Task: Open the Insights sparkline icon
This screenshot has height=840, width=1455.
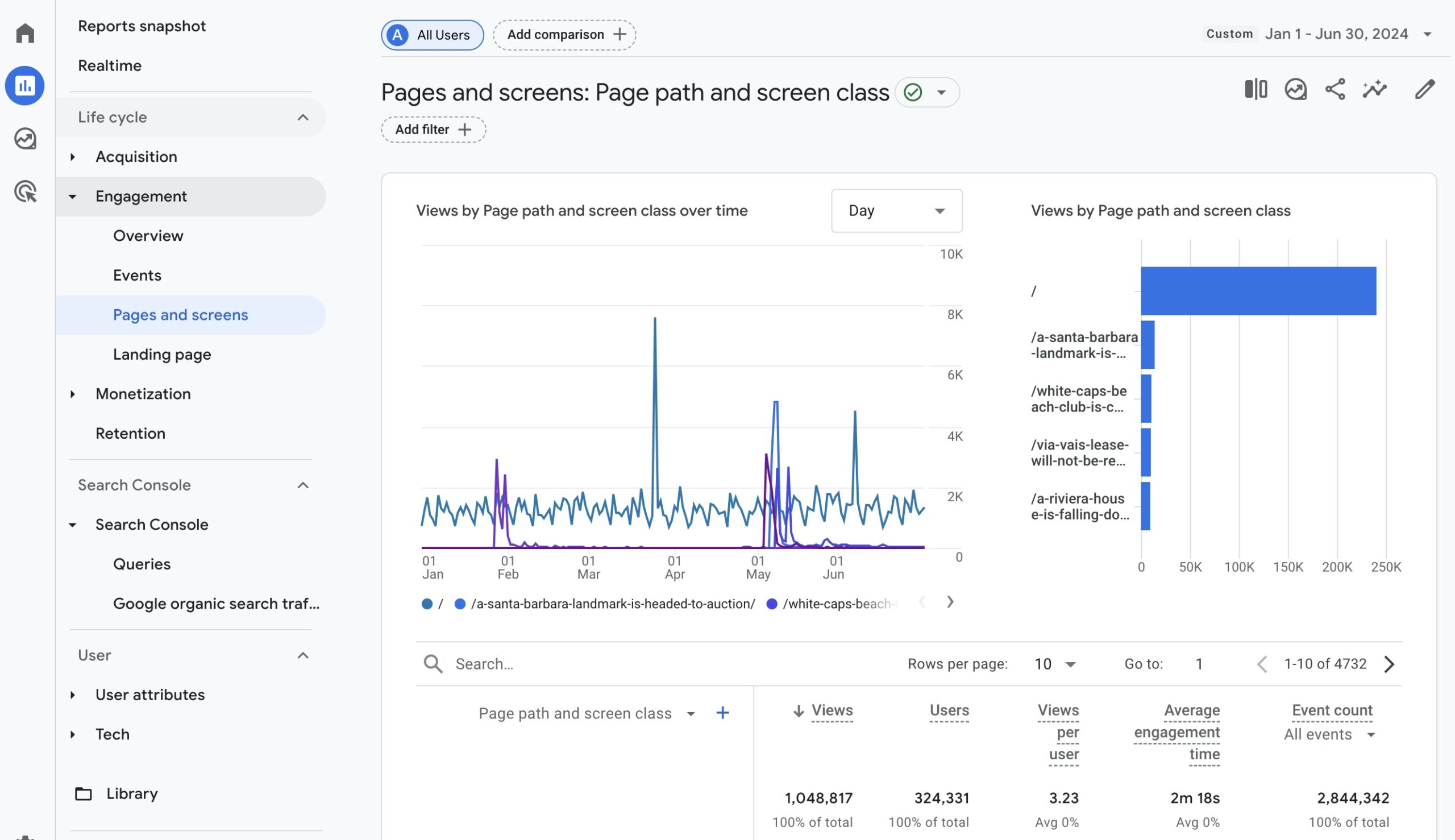Action: pos(1374,89)
